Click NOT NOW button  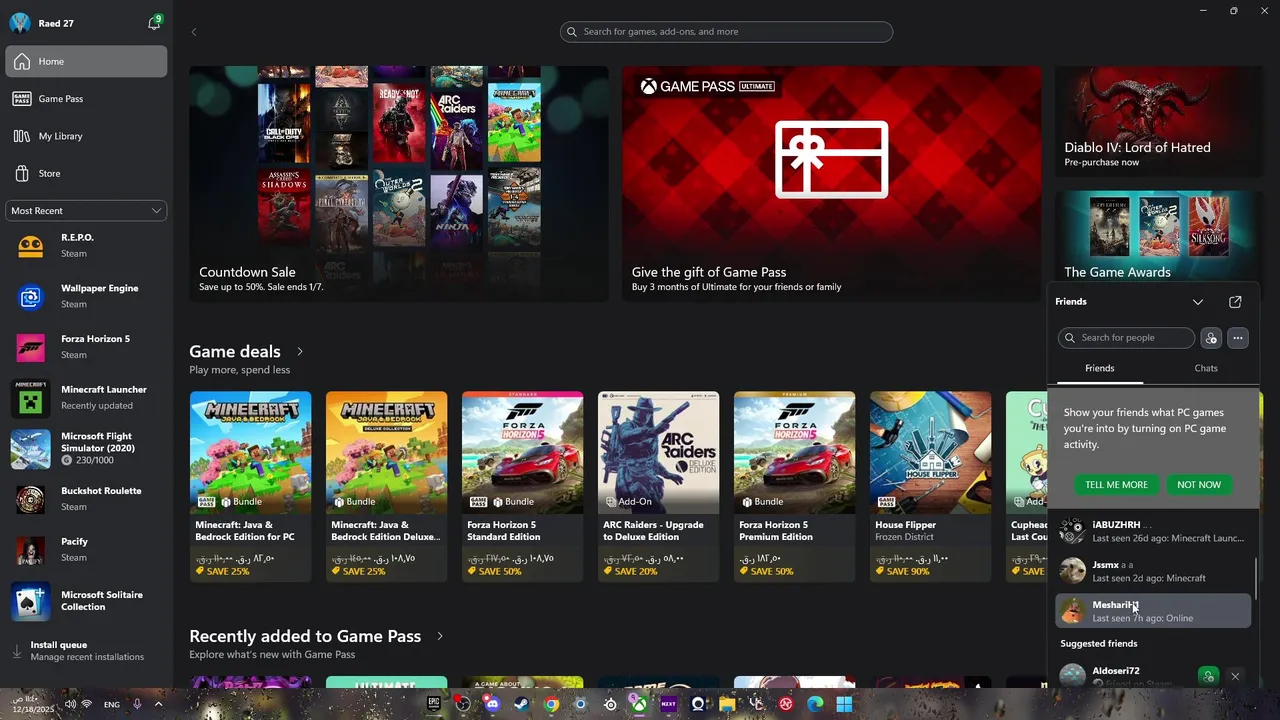click(1199, 485)
